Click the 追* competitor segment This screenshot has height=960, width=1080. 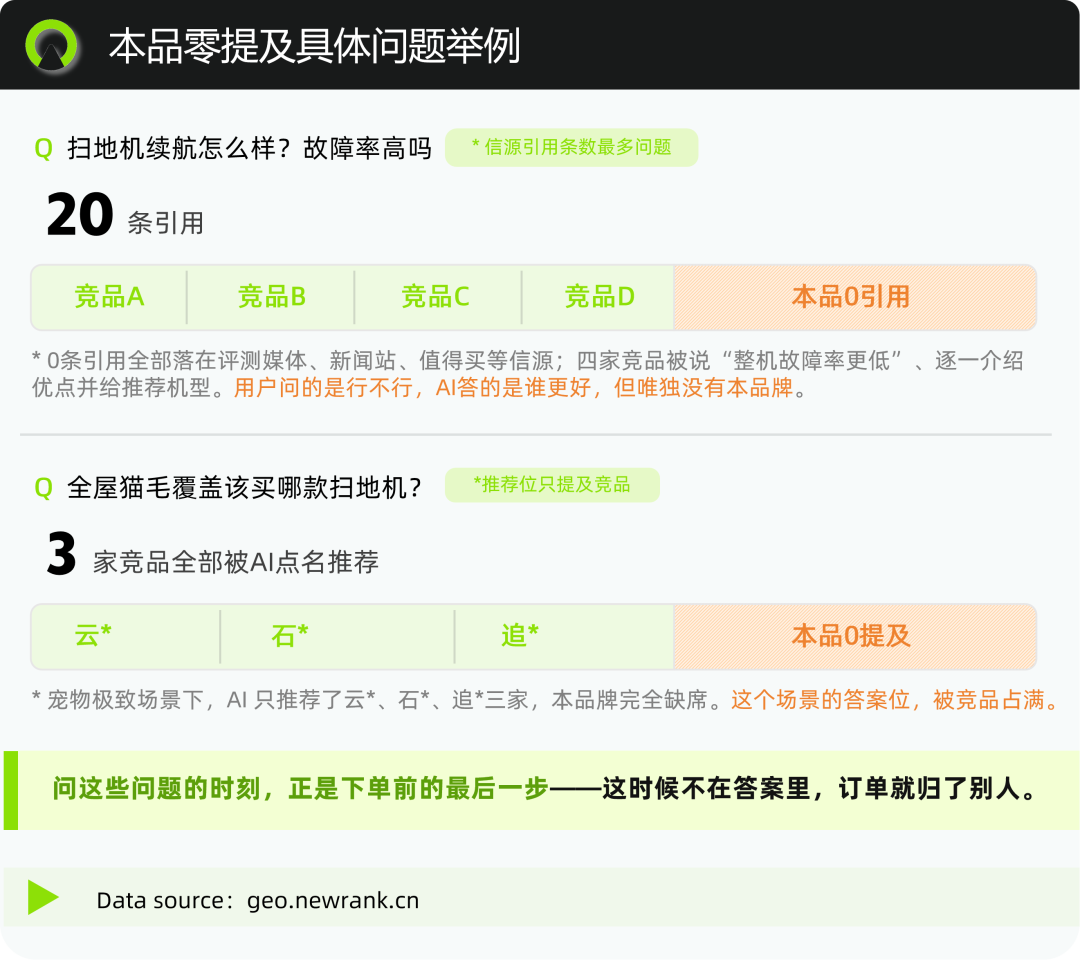click(564, 636)
